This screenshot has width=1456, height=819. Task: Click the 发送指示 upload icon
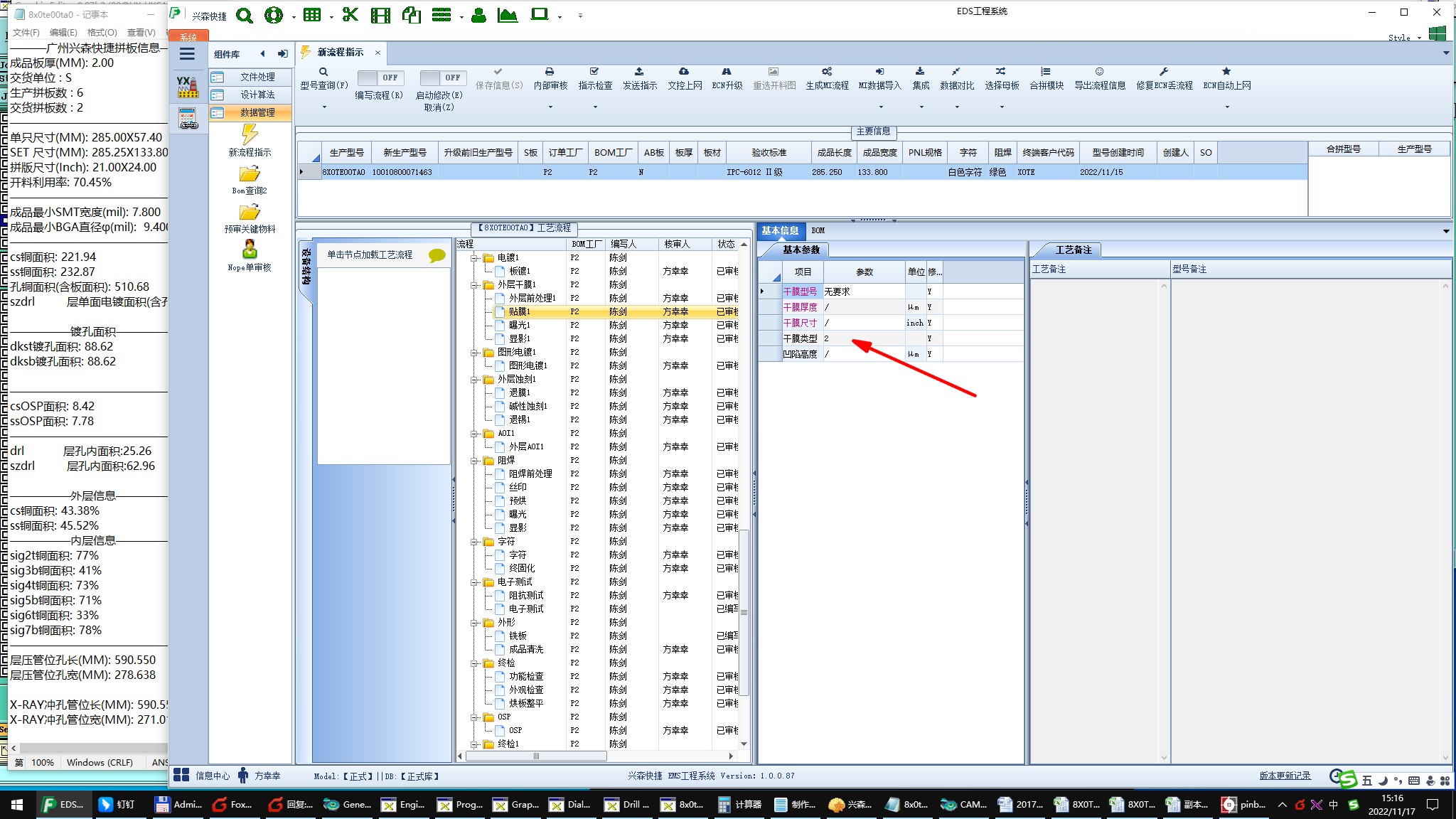639,72
